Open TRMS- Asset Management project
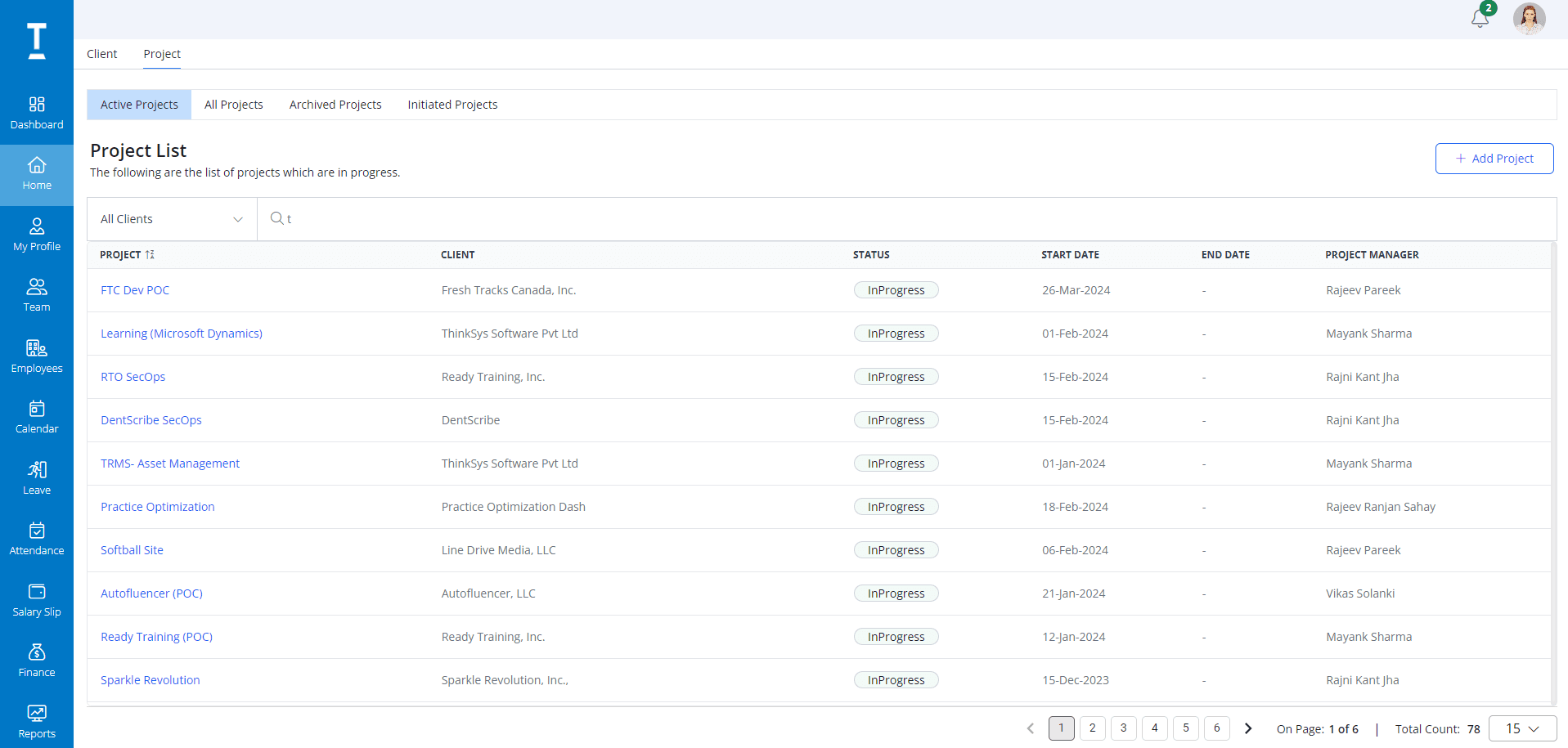Viewport: 1568px width, 748px height. tap(170, 464)
